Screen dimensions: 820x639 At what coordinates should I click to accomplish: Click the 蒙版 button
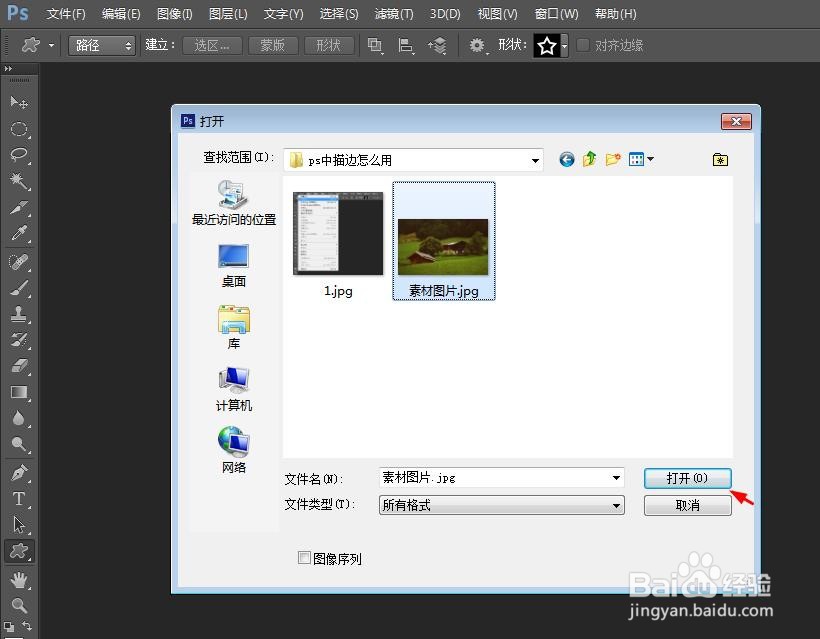click(272, 45)
